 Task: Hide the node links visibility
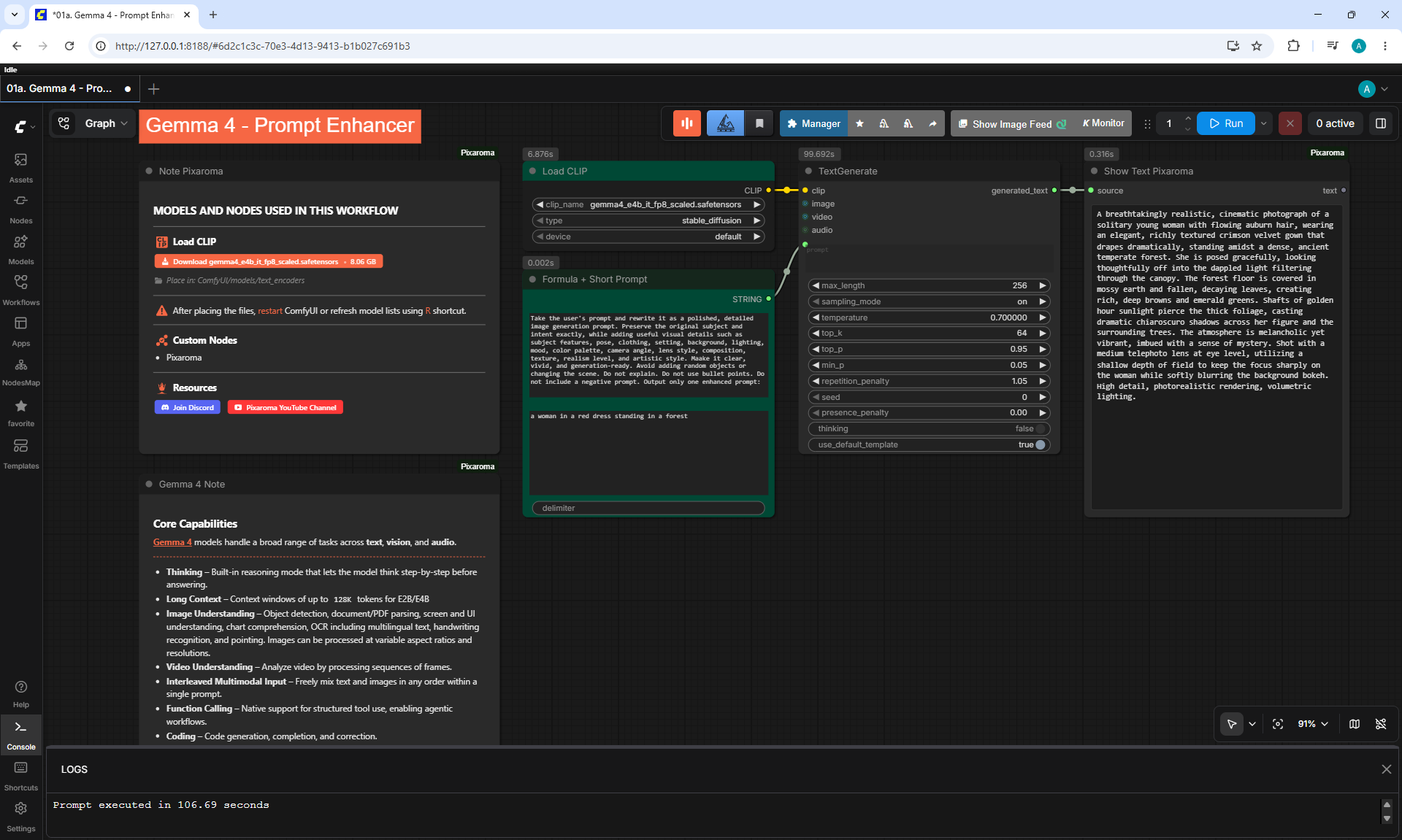tap(1381, 724)
